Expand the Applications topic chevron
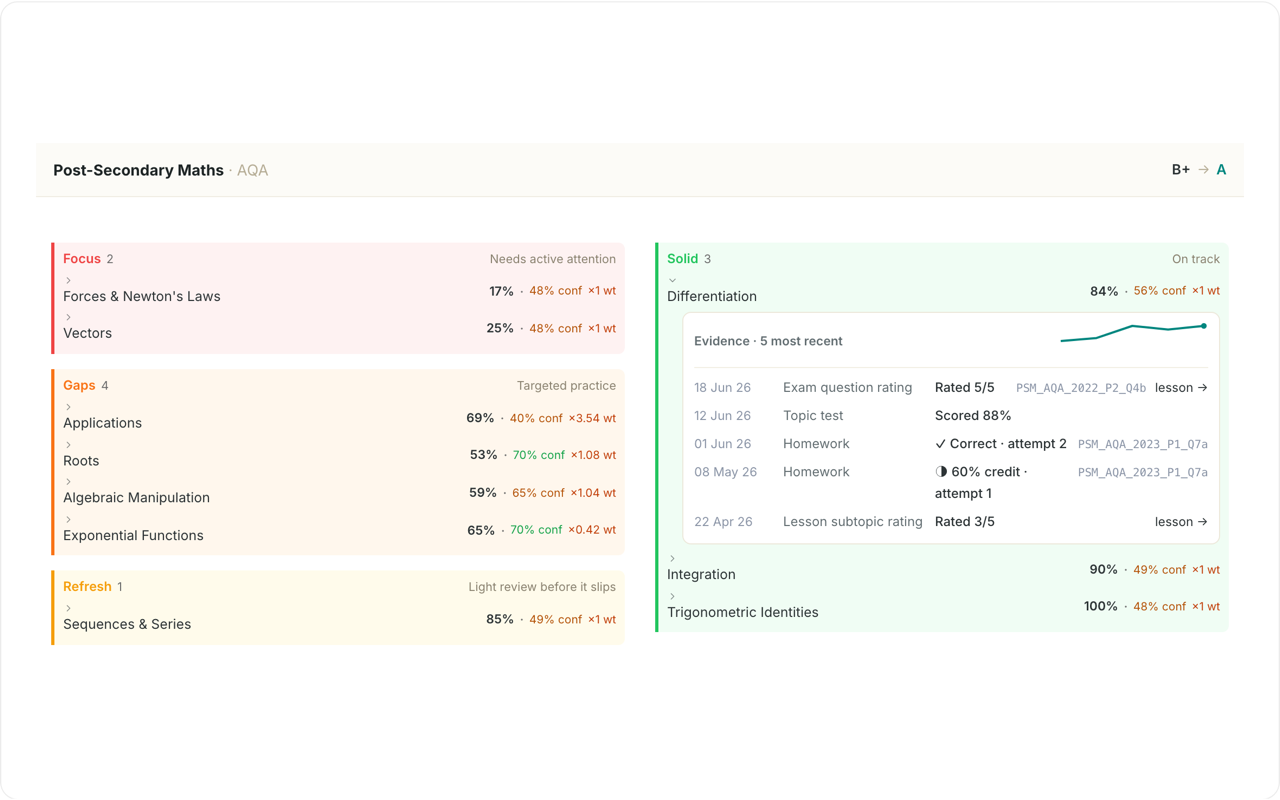This screenshot has height=800, width=1280. click(x=68, y=408)
